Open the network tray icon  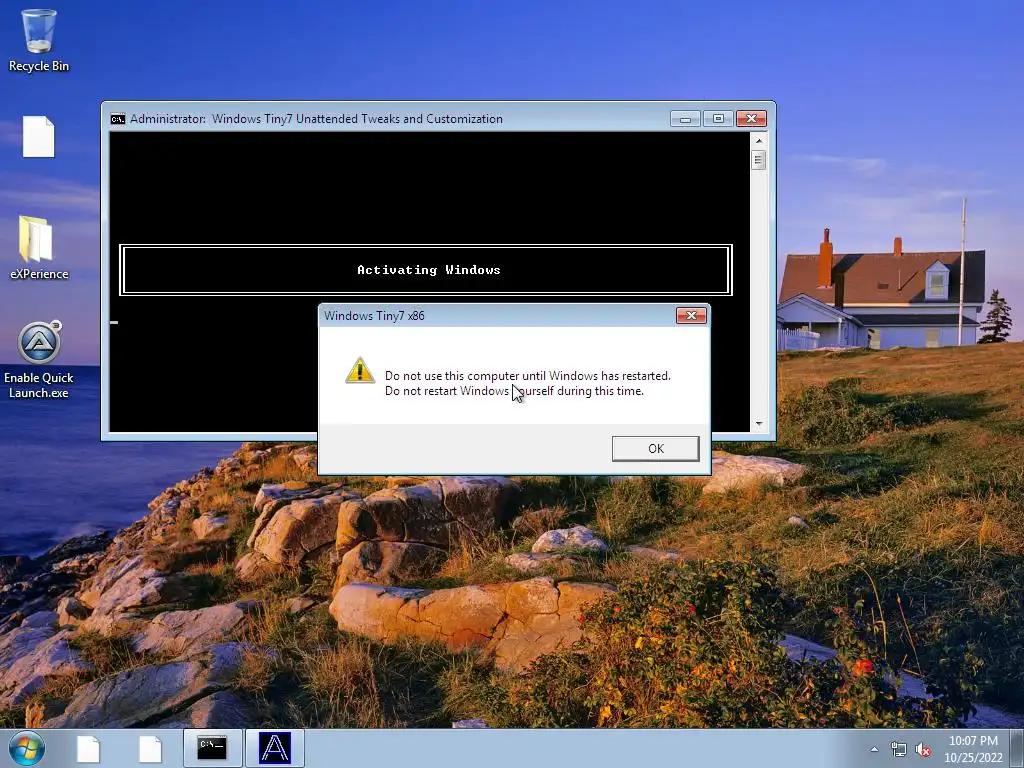[899, 750]
